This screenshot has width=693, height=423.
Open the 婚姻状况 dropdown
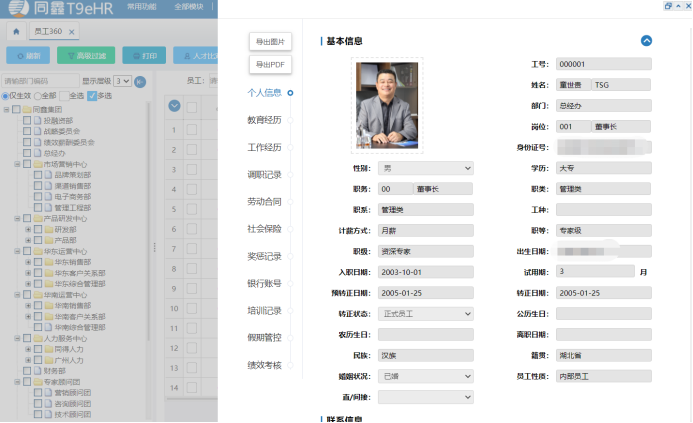click(425, 376)
